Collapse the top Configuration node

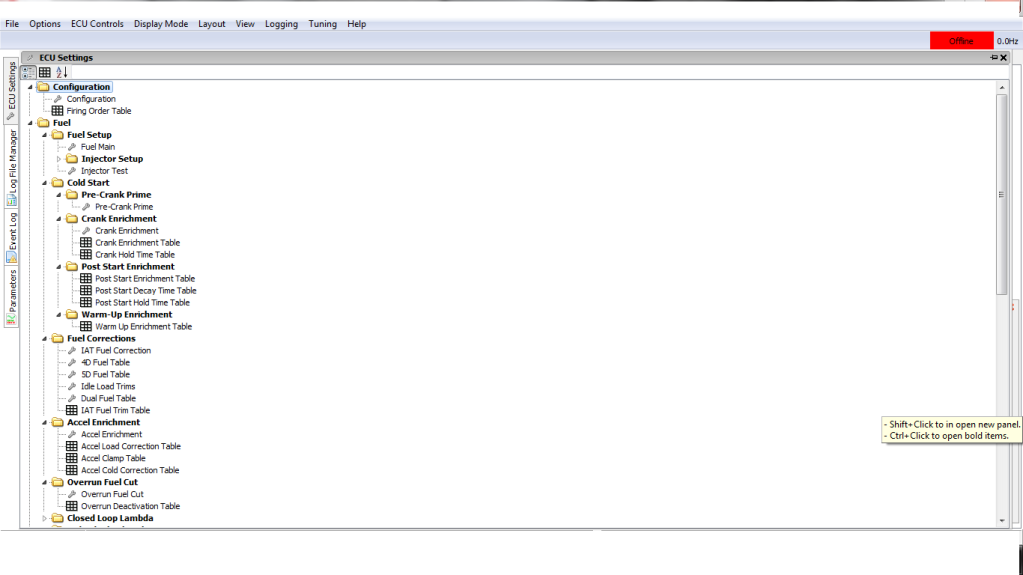(30, 87)
